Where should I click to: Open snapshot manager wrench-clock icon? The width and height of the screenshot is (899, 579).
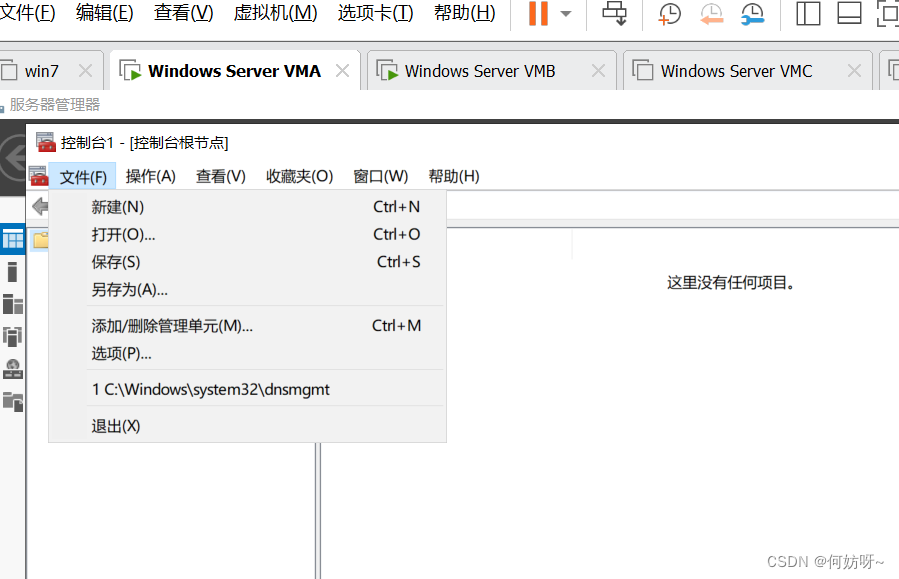coord(752,14)
